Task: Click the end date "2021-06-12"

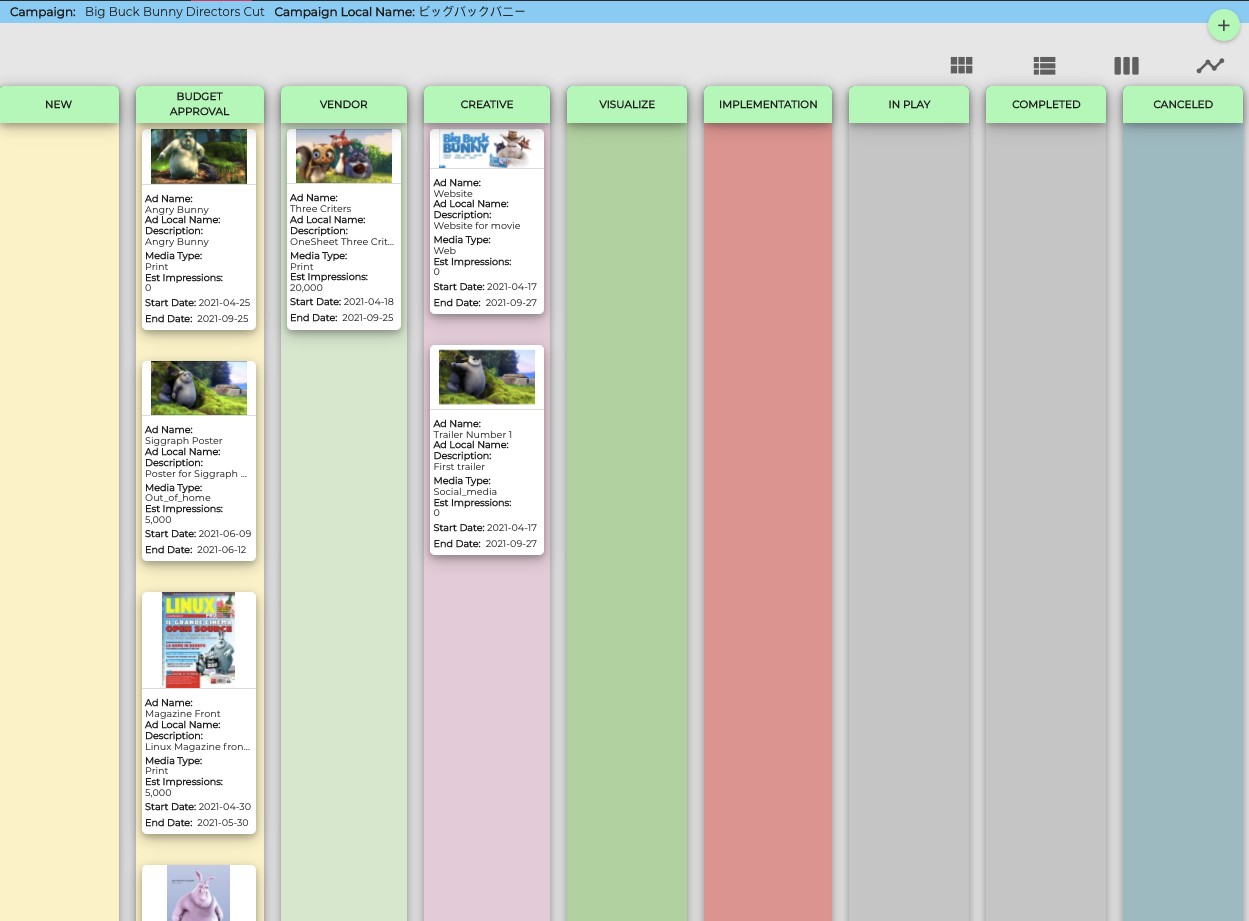Action: pos(222,550)
